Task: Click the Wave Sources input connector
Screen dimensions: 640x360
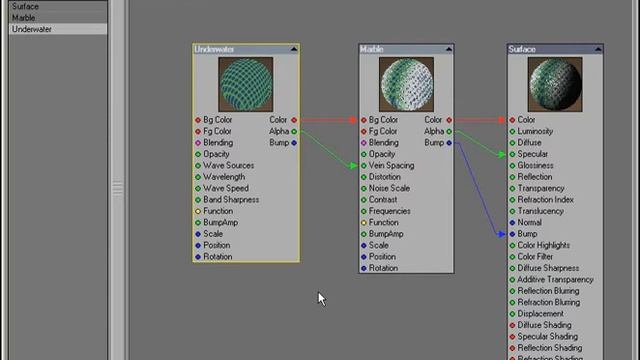Action: coord(198,166)
